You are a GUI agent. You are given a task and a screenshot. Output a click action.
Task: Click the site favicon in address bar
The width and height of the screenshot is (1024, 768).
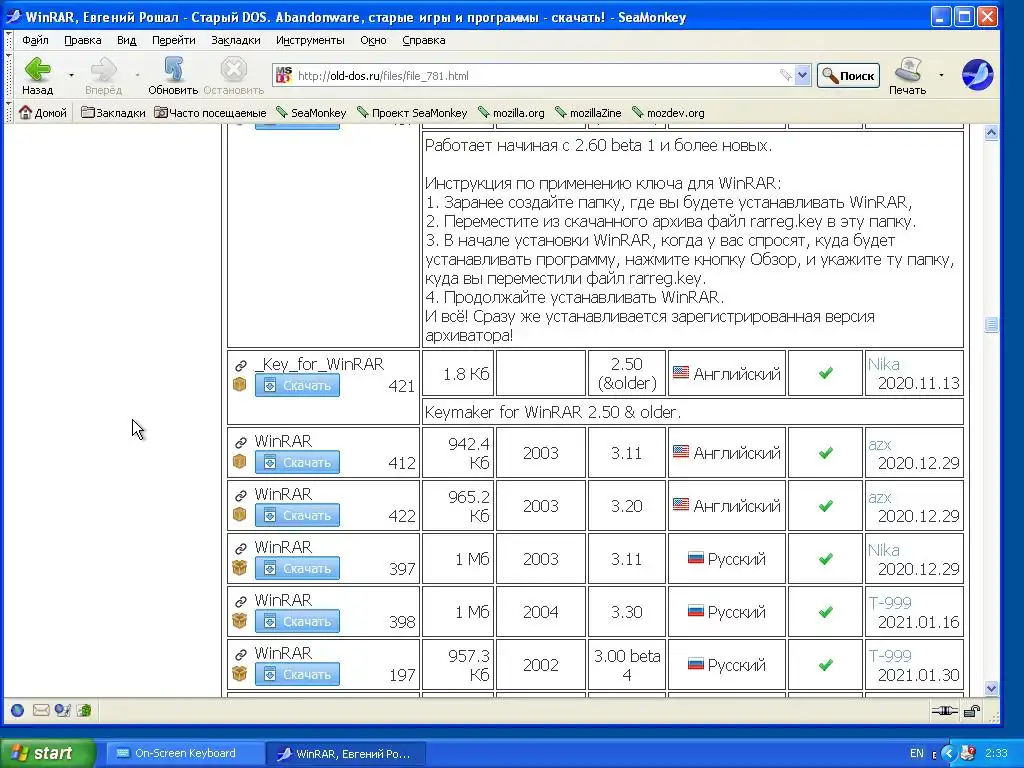[x=283, y=75]
